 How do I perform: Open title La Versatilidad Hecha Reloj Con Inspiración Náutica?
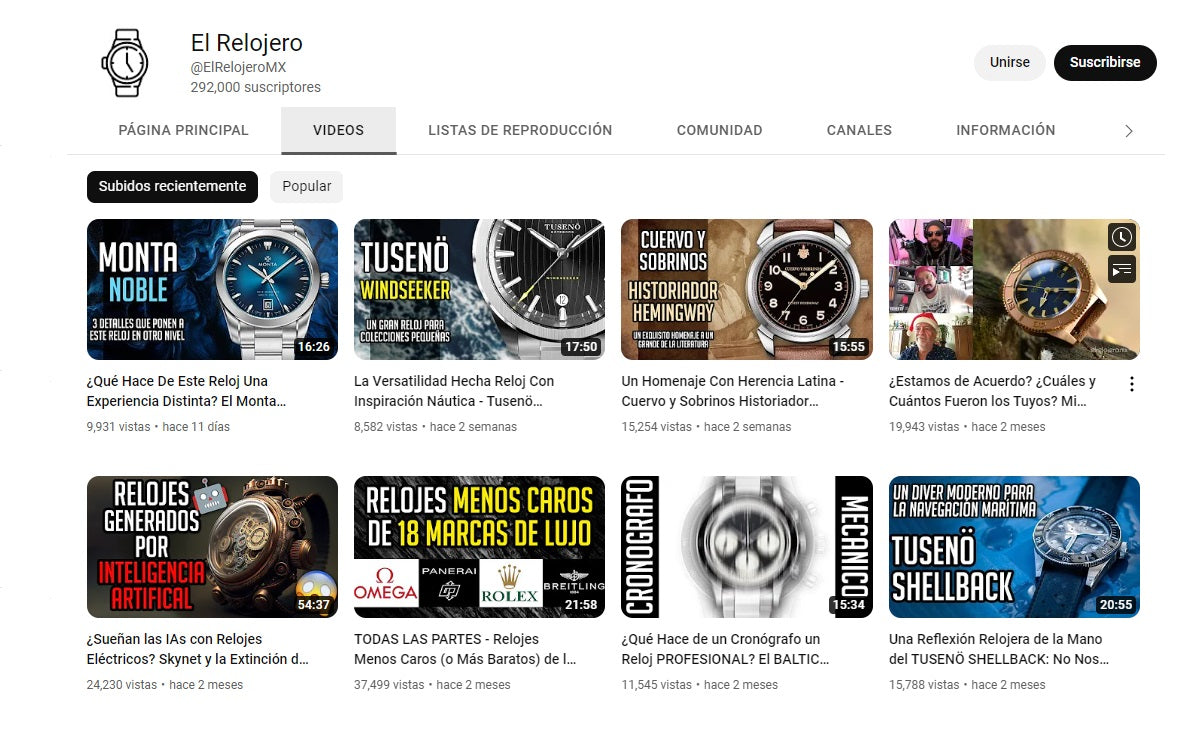pyautogui.click(x=454, y=391)
